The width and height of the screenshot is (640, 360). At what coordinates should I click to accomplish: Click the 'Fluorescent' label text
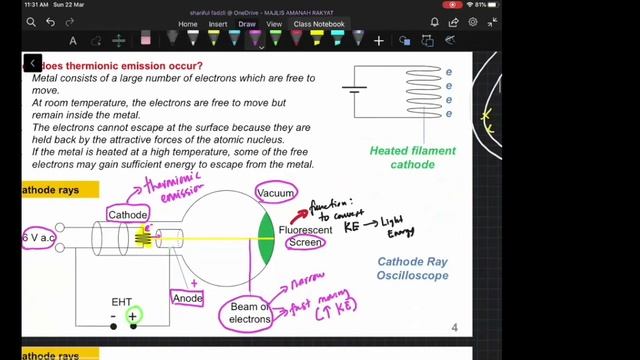click(305, 230)
